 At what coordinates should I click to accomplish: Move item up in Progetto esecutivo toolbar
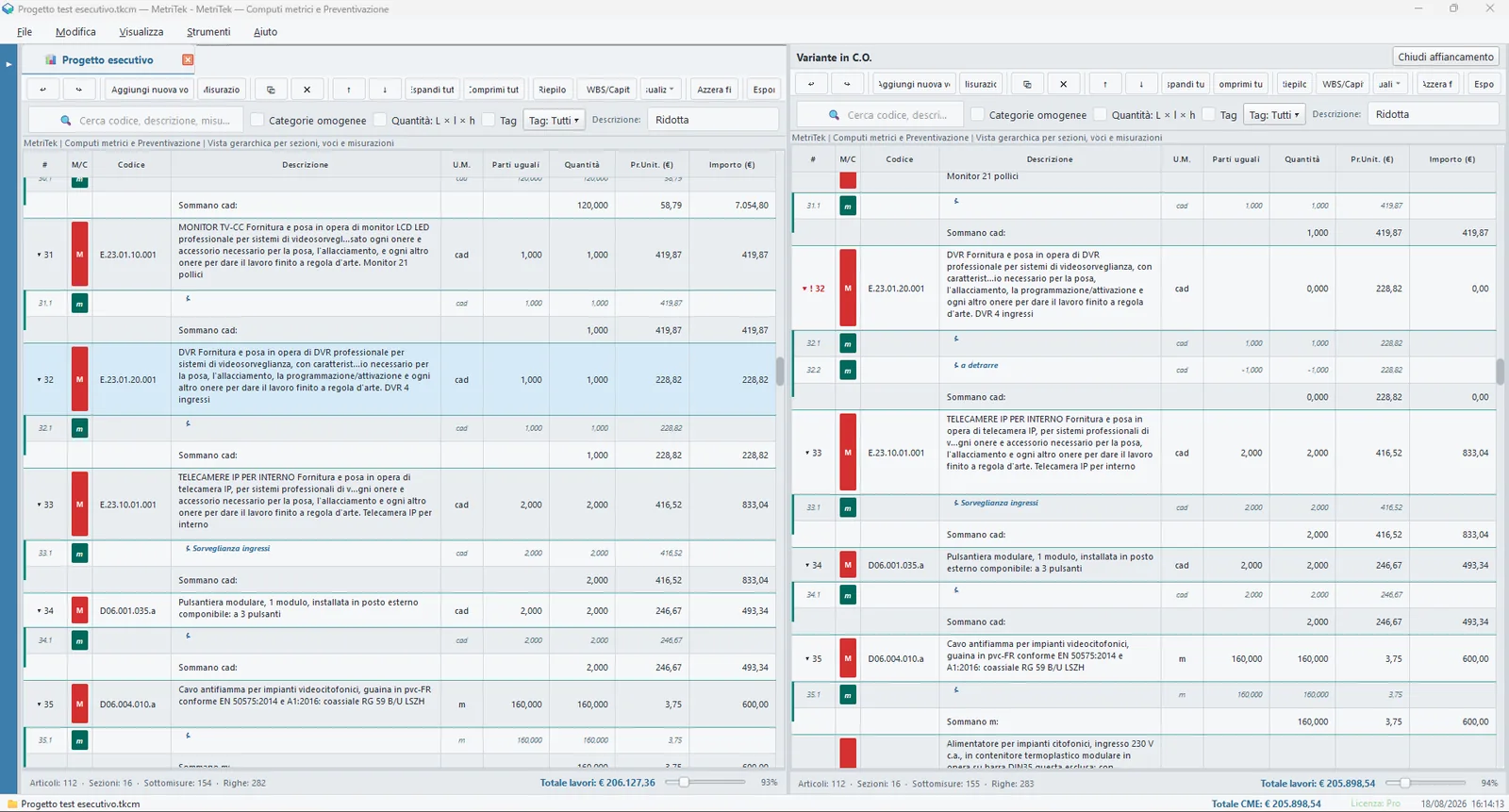tap(349, 90)
